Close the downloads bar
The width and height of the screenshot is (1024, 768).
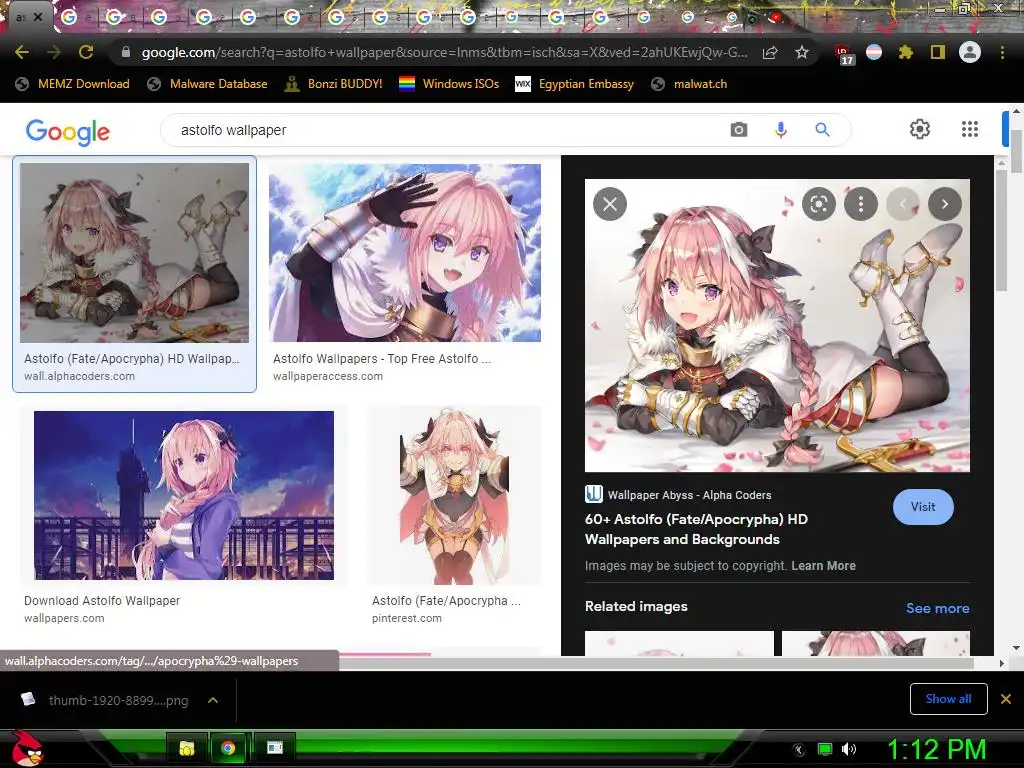coord(1006,699)
